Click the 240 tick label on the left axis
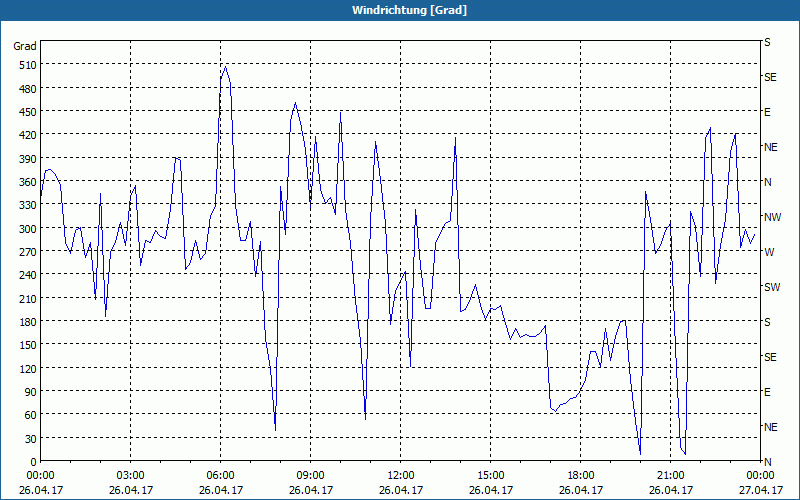The height and width of the screenshot is (500, 800). click(28, 276)
